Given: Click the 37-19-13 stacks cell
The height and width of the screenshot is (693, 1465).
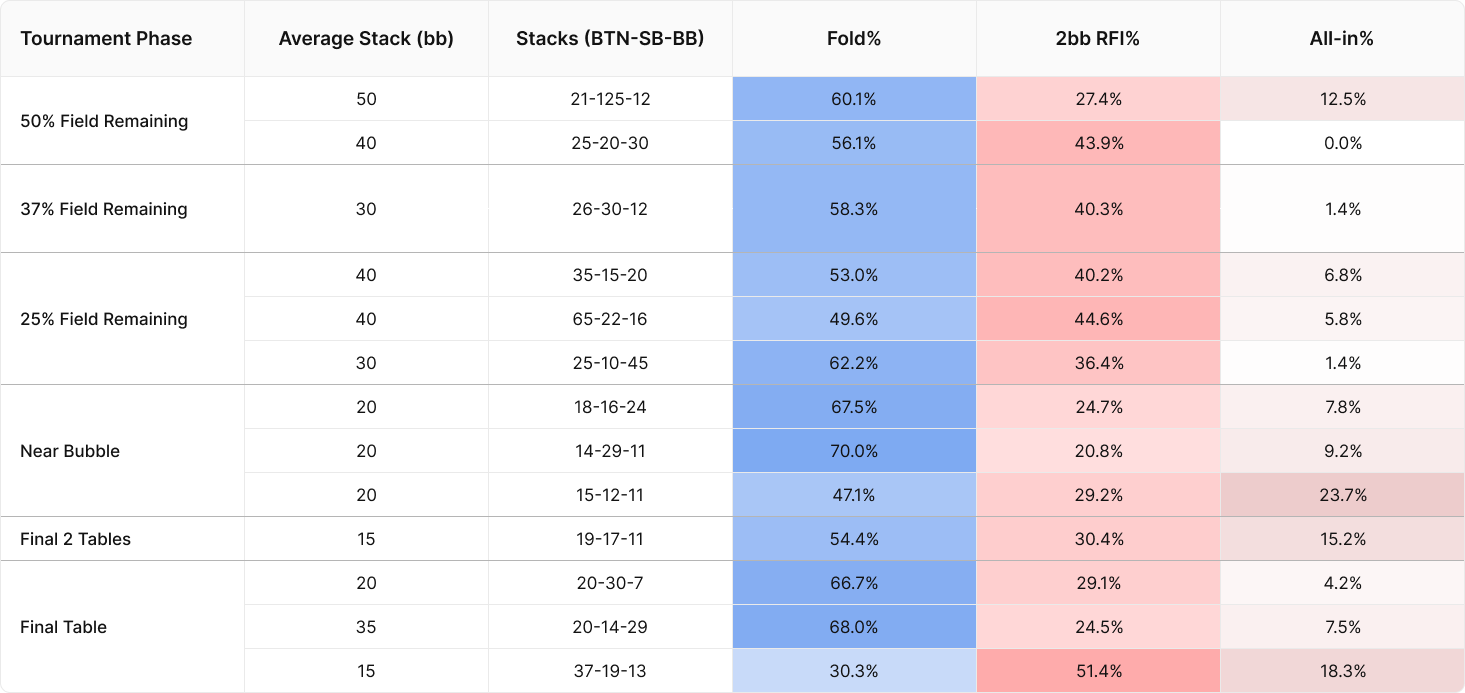Looking at the screenshot, I should coord(610,671).
